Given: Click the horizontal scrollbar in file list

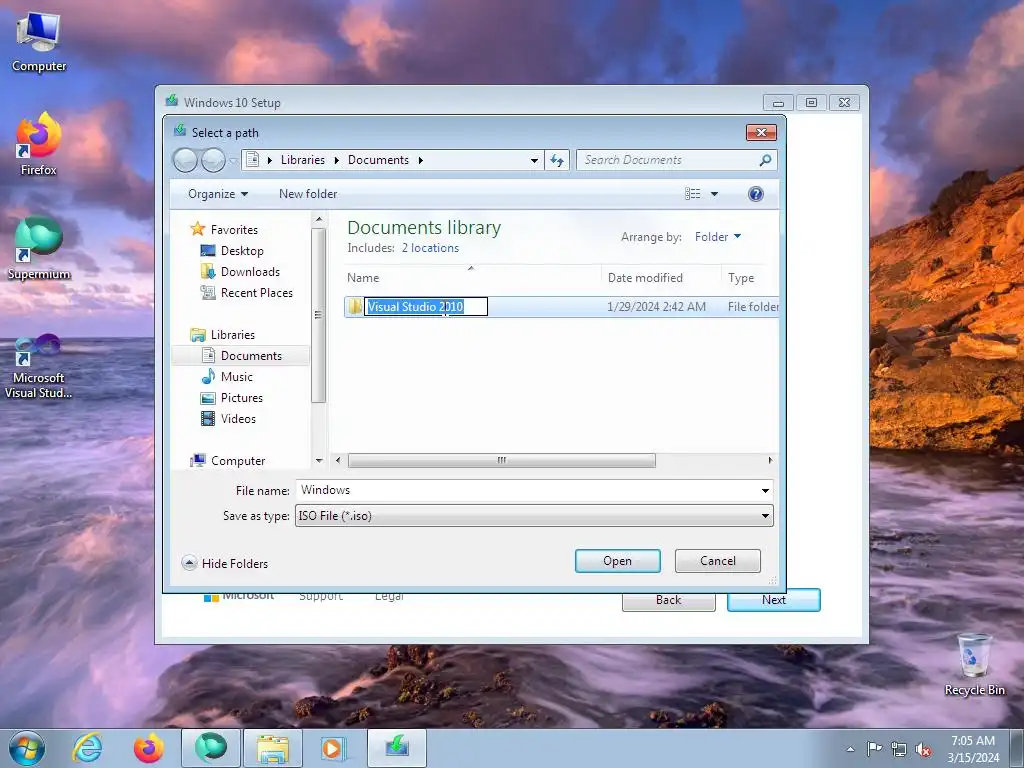Looking at the screenshot, I should (502, 460).
